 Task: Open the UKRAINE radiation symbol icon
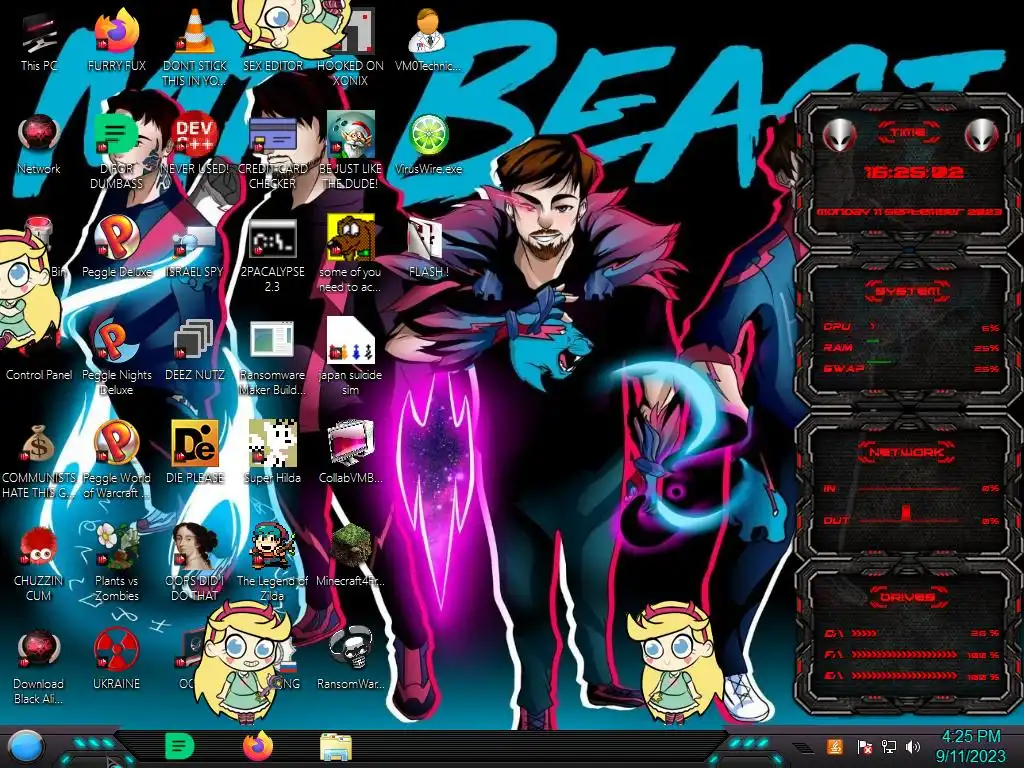(x=117, y=660)
